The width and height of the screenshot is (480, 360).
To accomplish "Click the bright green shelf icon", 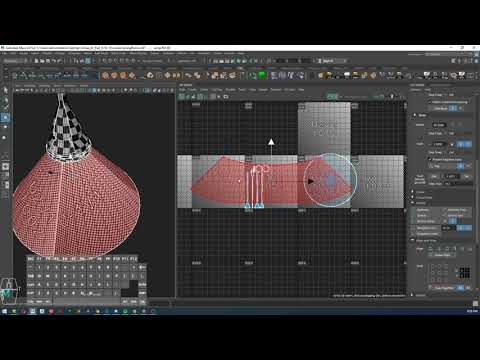I will pyautogui.click(x=262, y=75).
